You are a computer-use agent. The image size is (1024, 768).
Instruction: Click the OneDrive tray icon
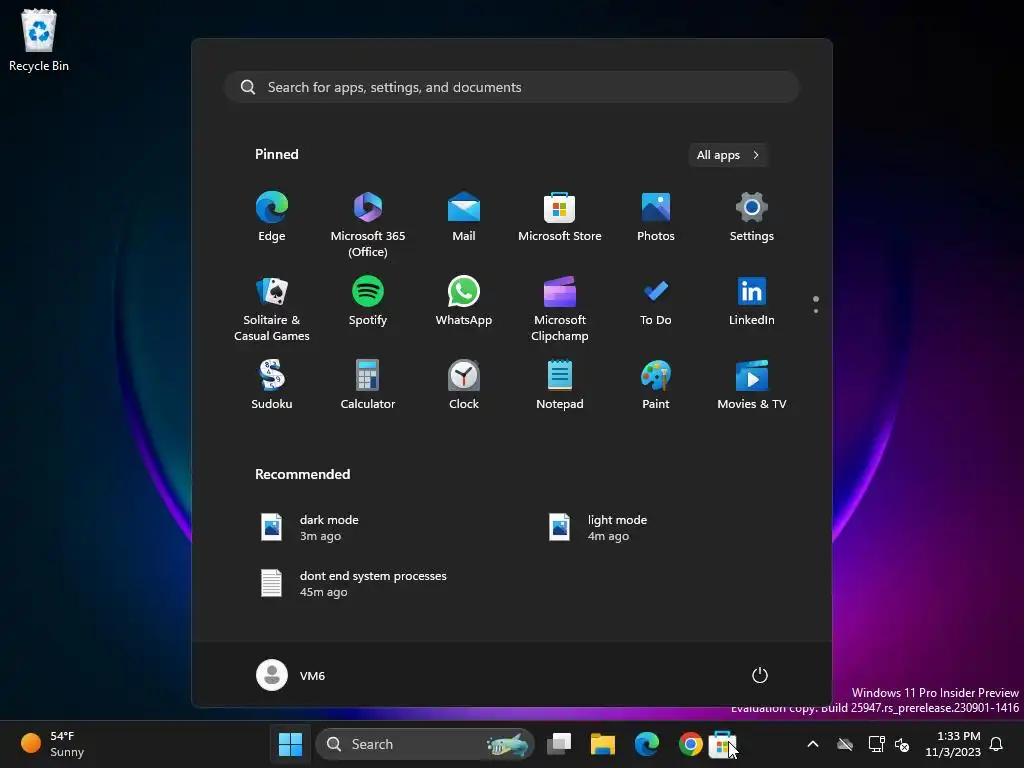coord(845,744)
